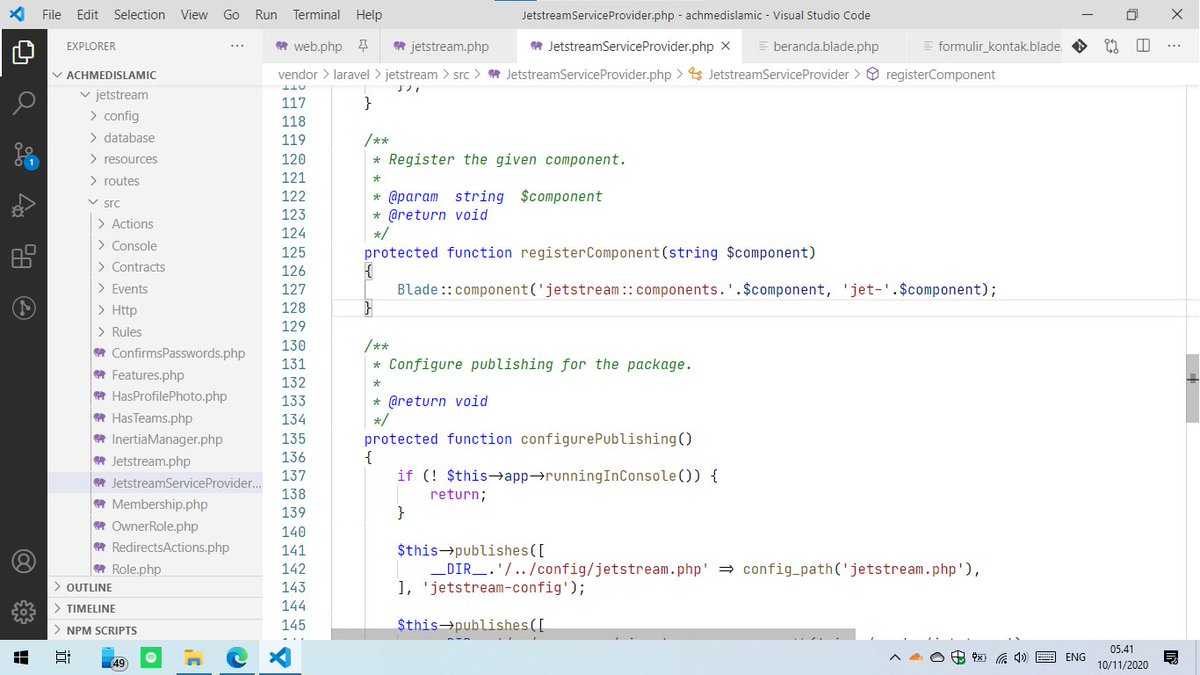Image resolution: width=1200 pixels, height=675 pixels.
Task: Collapse the ACHMEDISLAMIC root folder
Action: (x=58, y=75)
